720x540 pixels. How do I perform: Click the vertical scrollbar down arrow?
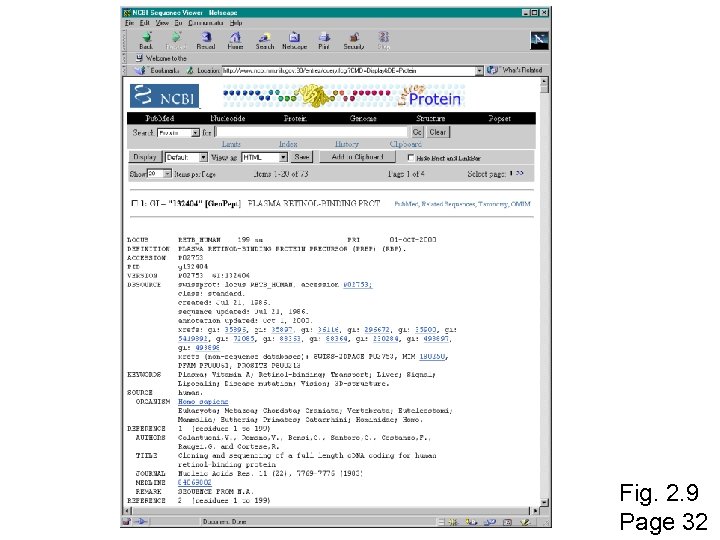pos(544,502)
